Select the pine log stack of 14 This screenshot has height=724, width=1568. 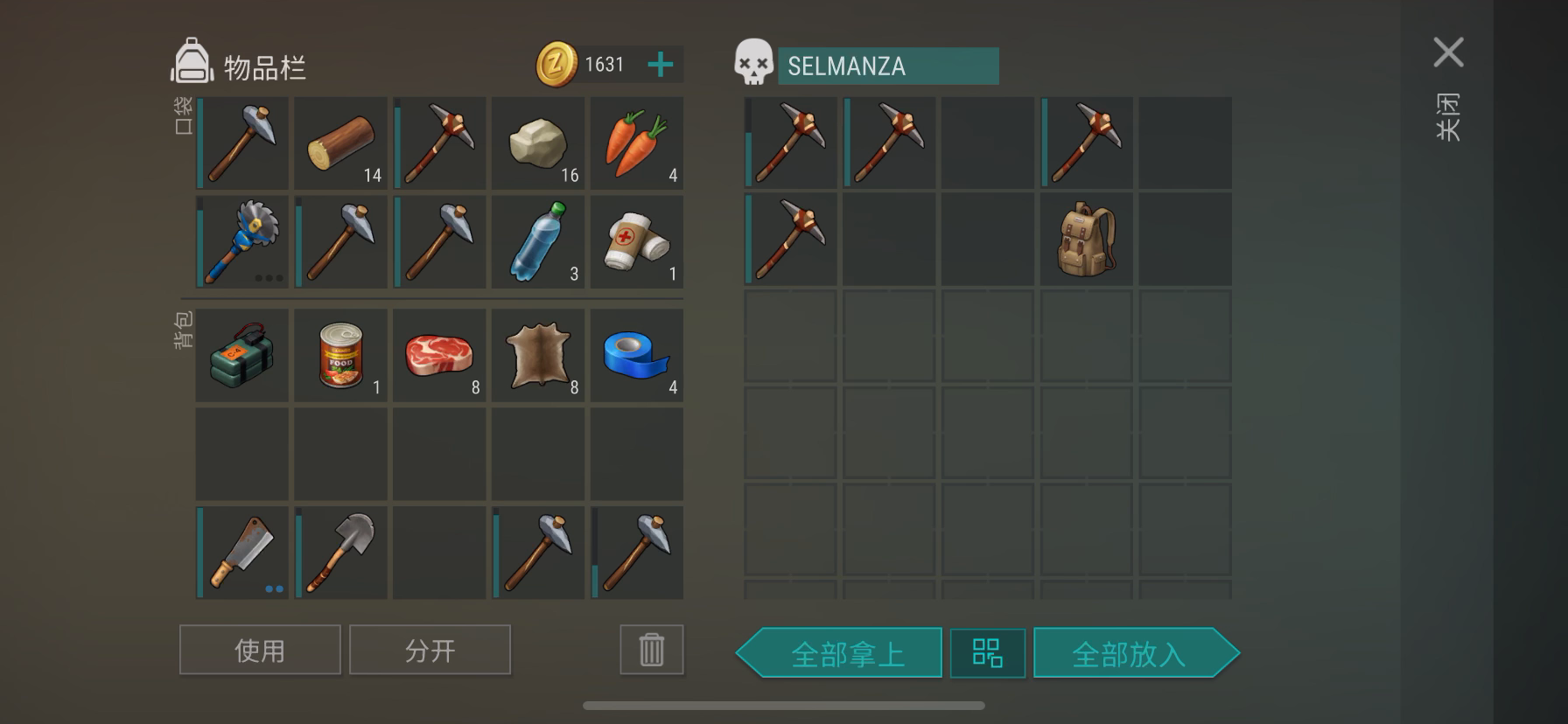(x=340, y=143)
